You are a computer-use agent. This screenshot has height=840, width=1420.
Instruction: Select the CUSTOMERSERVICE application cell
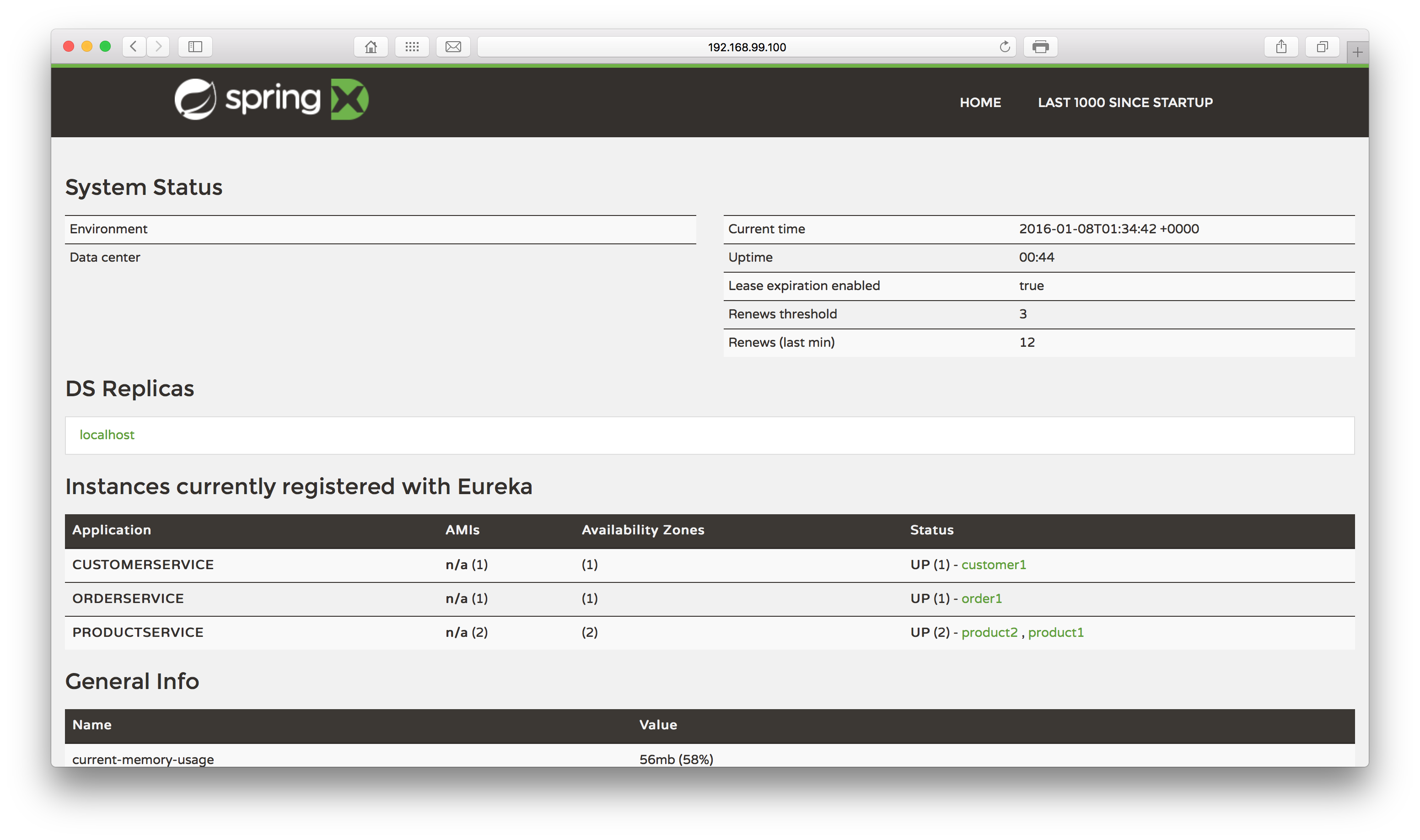tap(143, 564)
